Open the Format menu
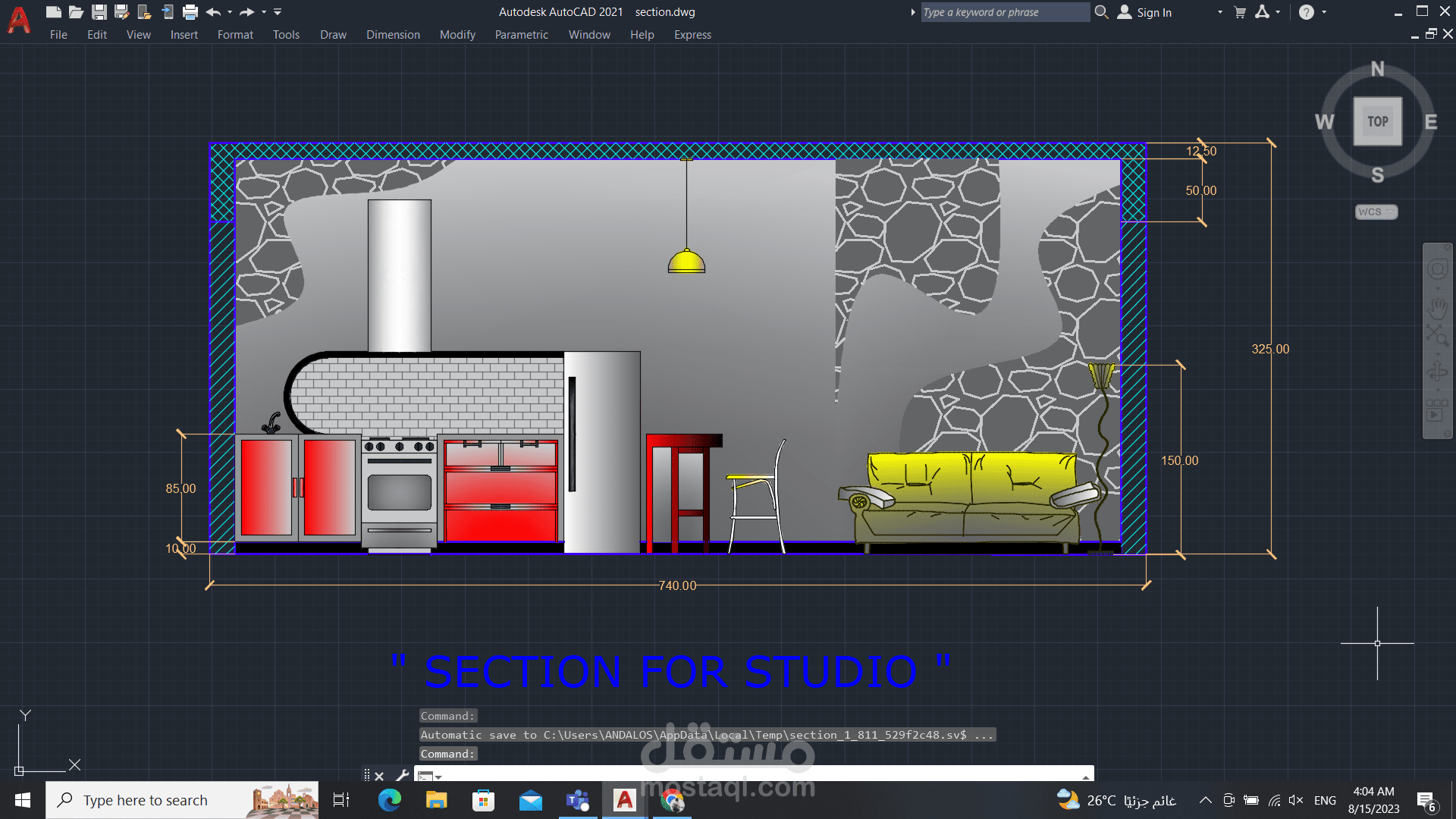 click(235, 35)
